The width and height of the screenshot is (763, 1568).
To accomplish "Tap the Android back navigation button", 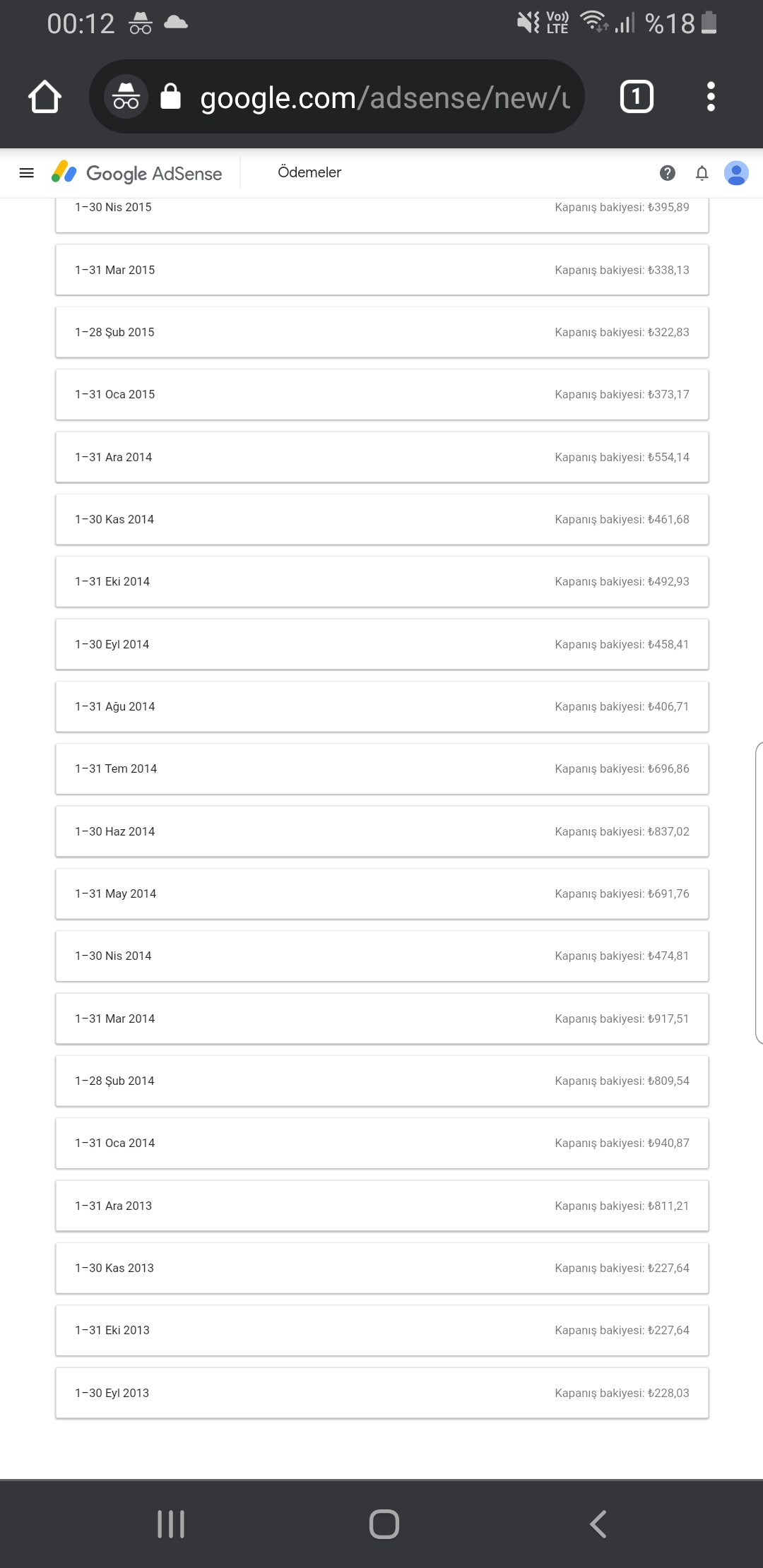I will (598, 1524).
